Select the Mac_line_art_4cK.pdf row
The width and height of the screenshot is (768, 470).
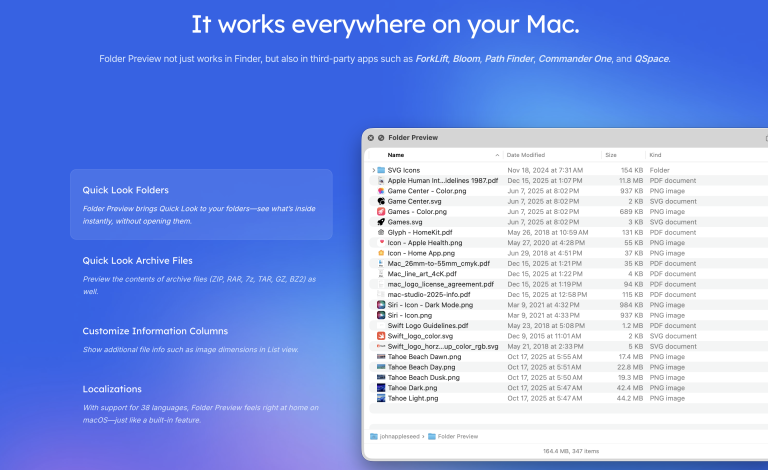click(x=568, y=274)
